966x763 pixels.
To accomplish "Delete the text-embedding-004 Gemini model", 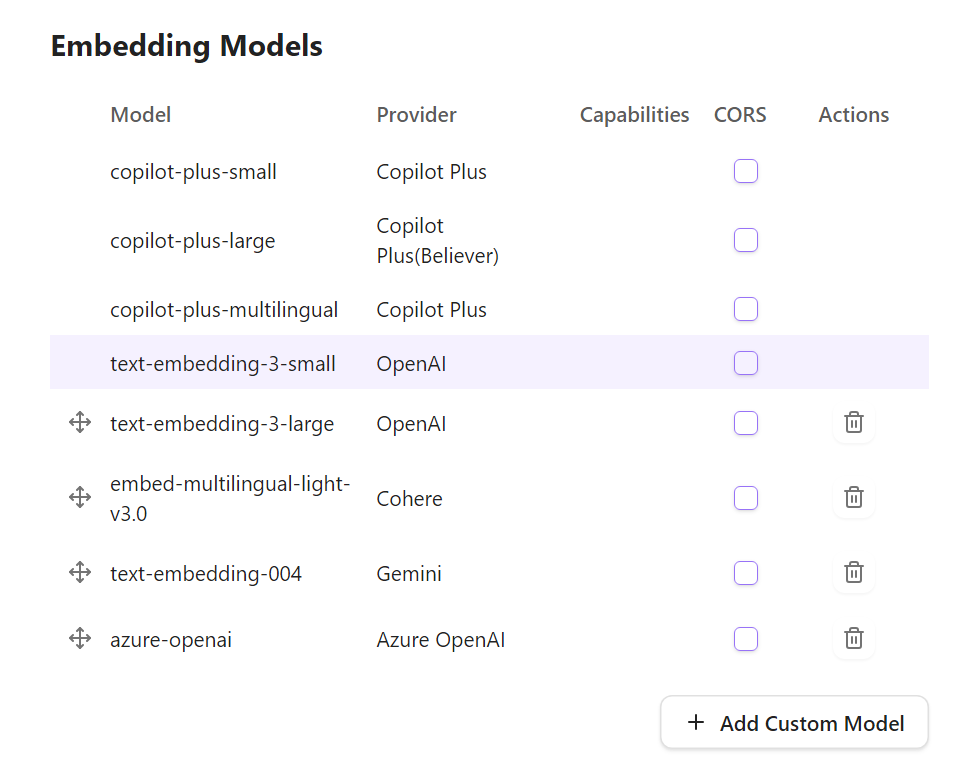I will (853, 572).
